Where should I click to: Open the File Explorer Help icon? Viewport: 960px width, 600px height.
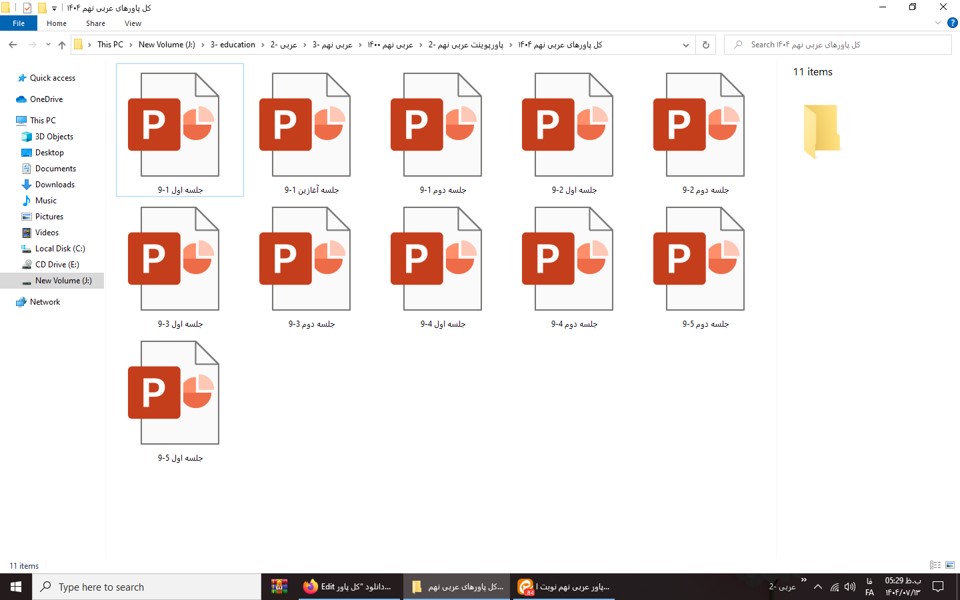click(952, 23)
